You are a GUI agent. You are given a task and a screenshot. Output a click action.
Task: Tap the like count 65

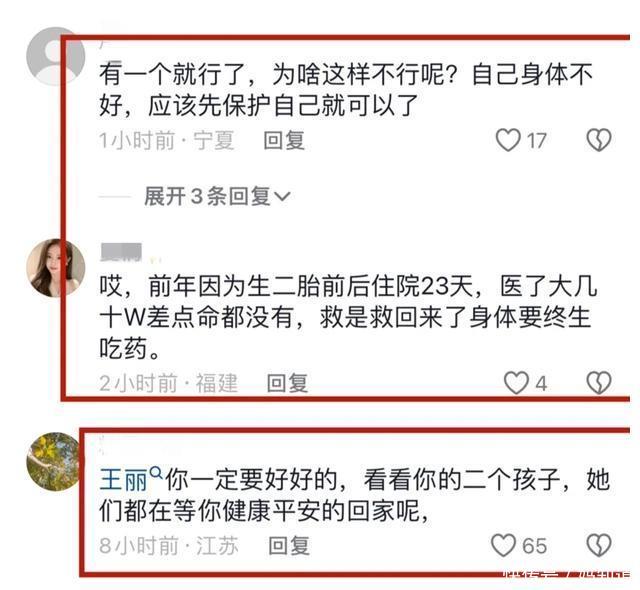(534, 546)
